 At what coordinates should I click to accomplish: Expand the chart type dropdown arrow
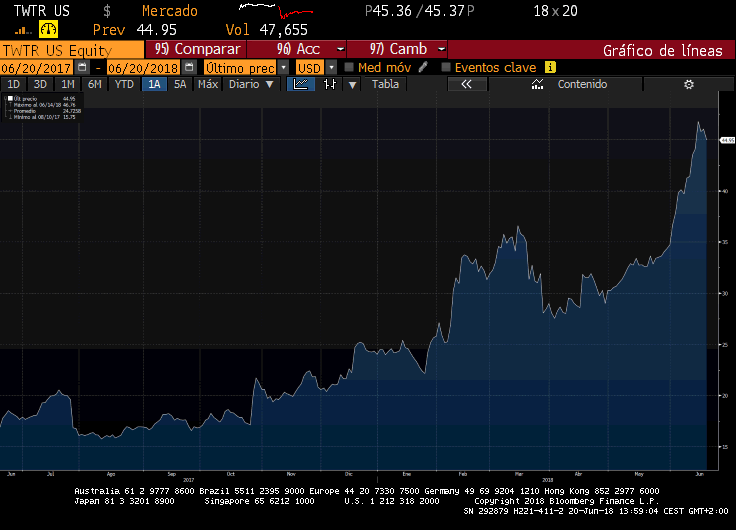pyautogui.click(x=353, y=85)
